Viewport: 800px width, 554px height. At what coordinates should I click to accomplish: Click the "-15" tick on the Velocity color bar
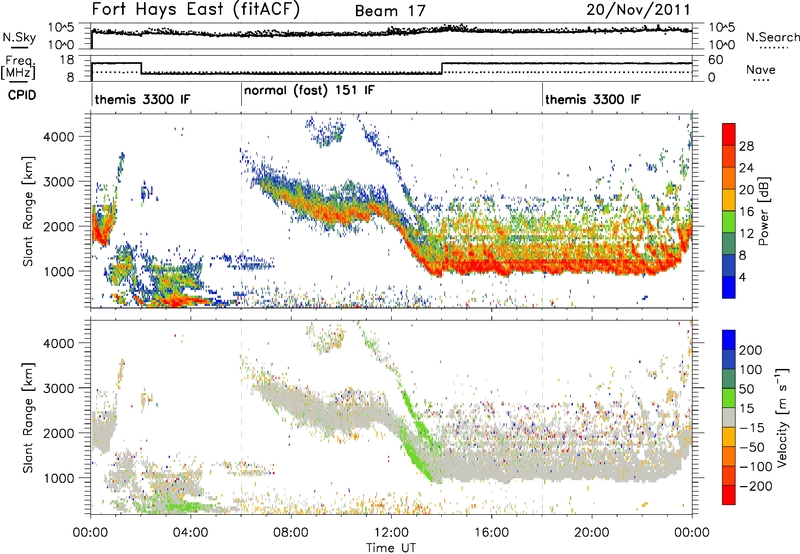752,429
